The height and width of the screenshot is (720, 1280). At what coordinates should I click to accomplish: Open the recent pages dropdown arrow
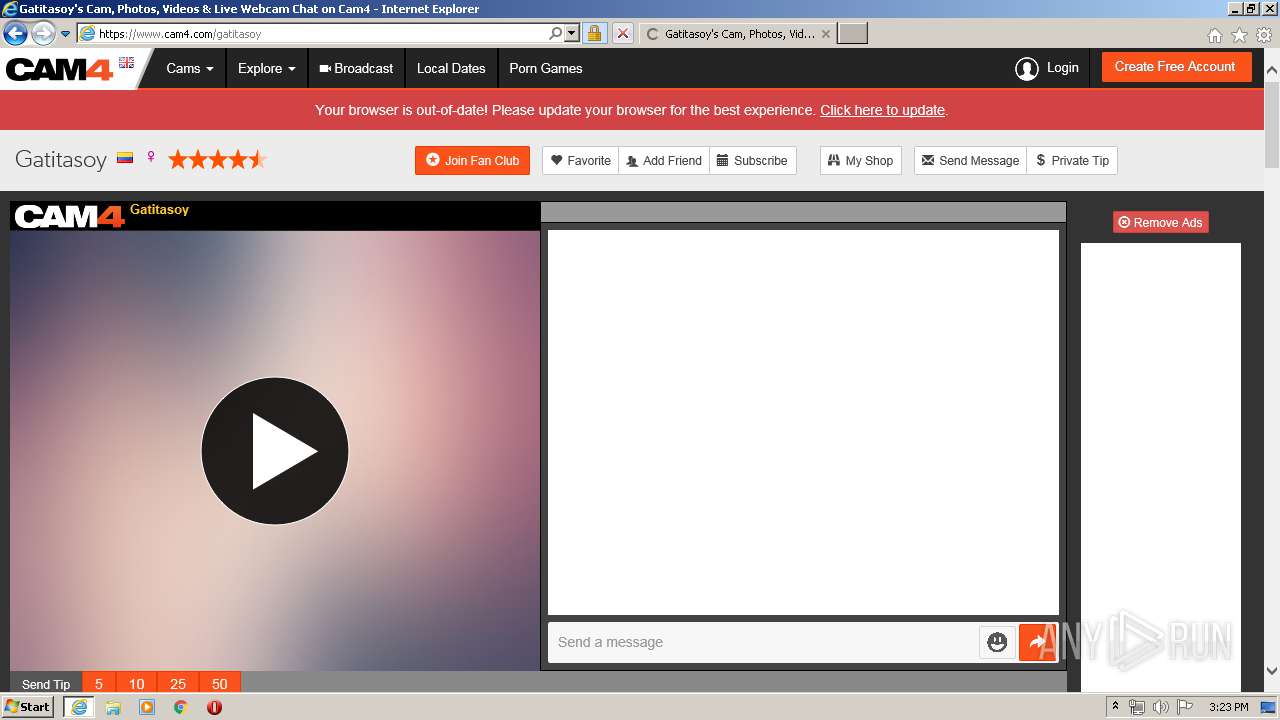pos(66,34)
